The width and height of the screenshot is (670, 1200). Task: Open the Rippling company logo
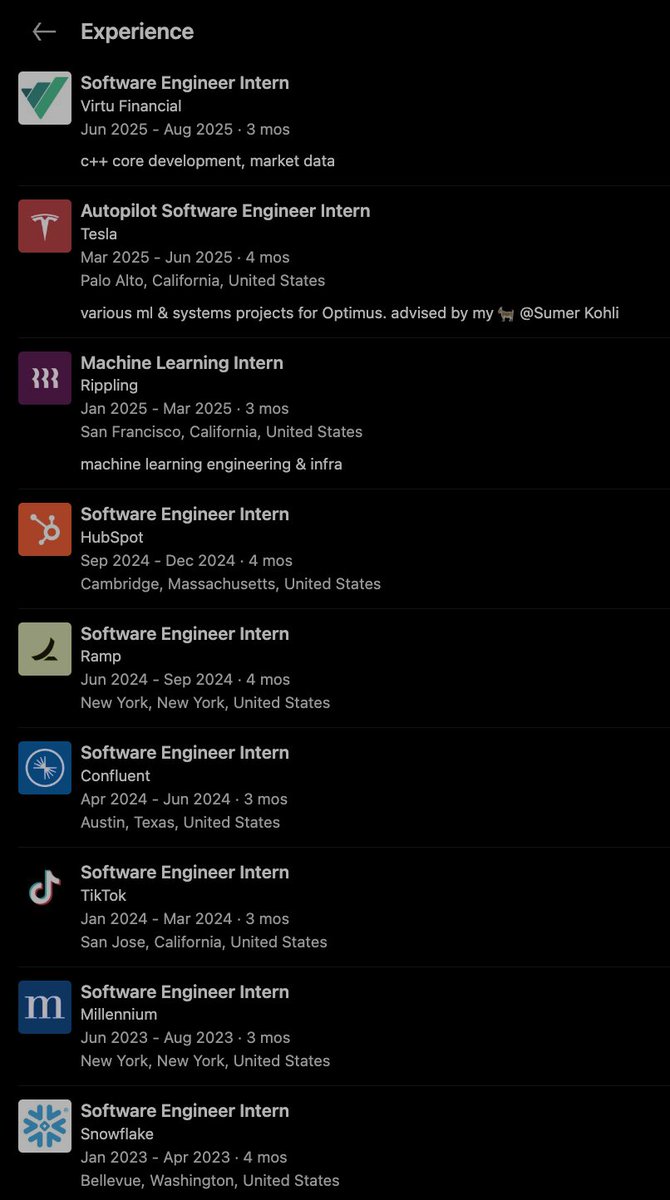click(45, 378)
